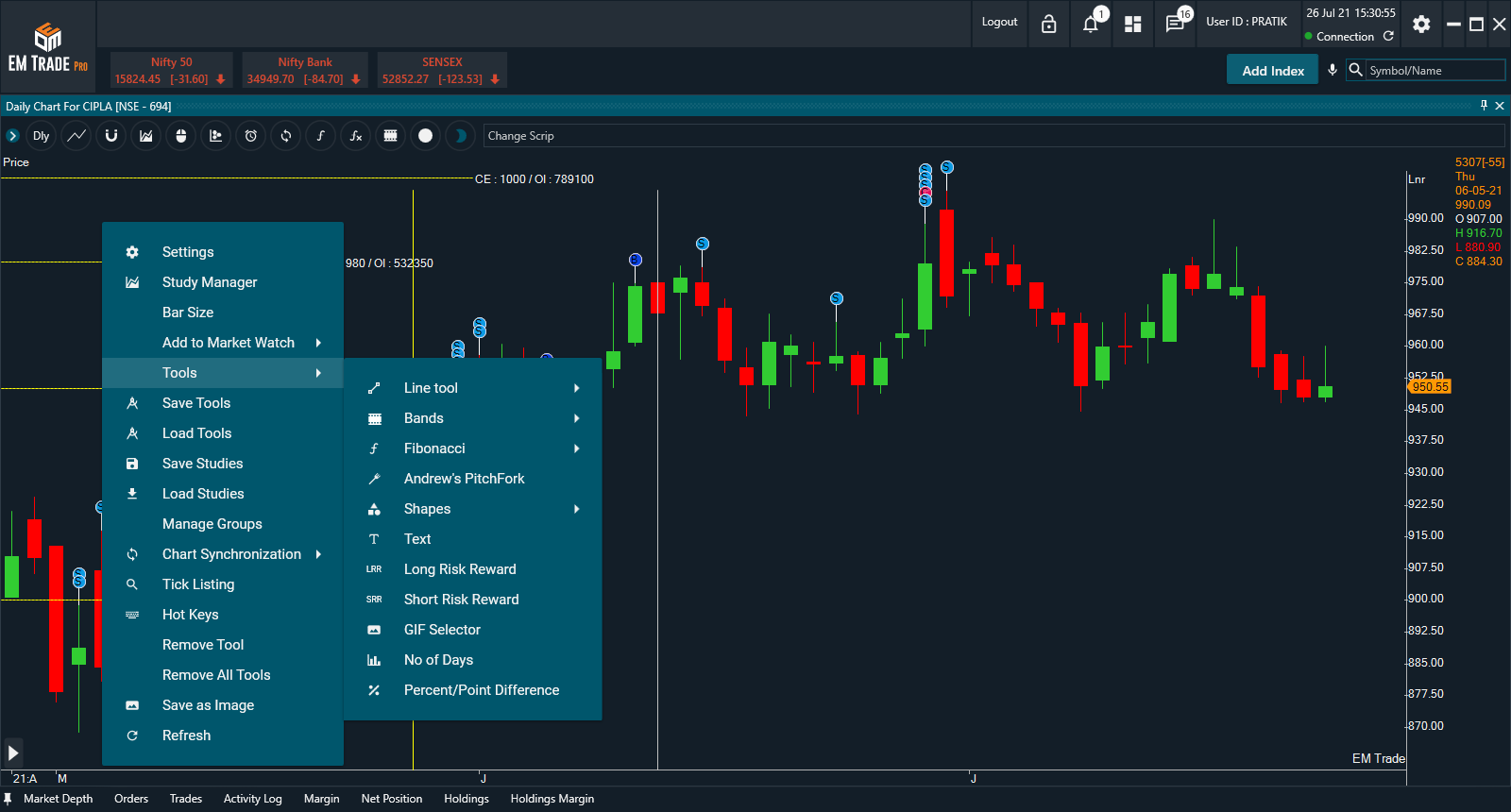Open the bell notifications icon
Screen dimensions: 1511x812
point(1091,24)
